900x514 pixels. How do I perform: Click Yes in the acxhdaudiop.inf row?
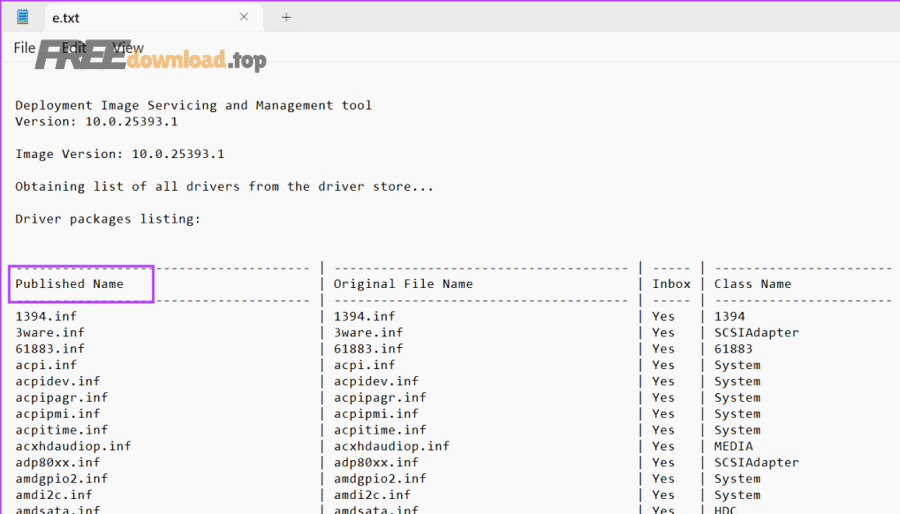[663, 446]
